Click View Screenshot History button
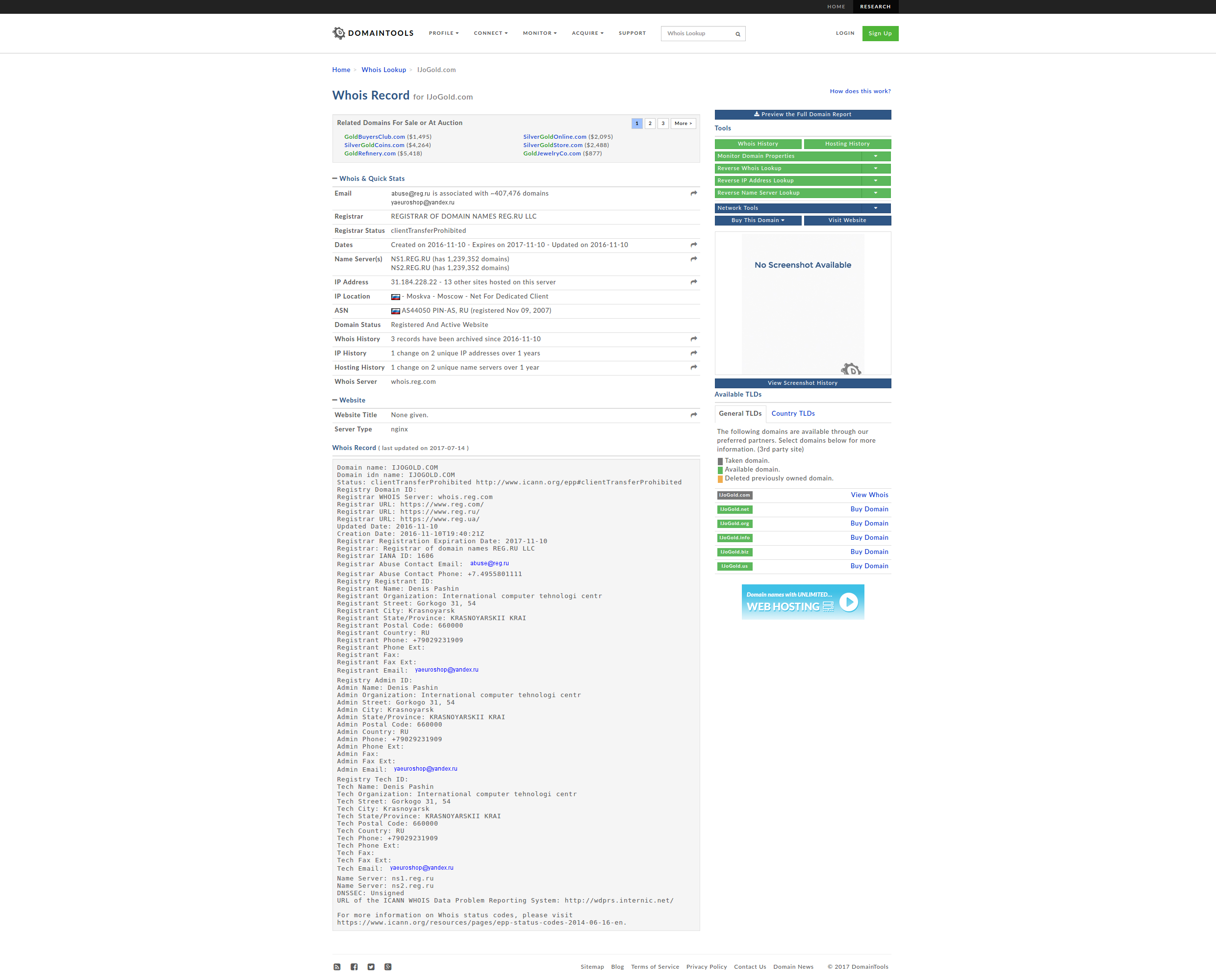The height and width of the screenshot is (980, 1216). [x=803, y=383]
